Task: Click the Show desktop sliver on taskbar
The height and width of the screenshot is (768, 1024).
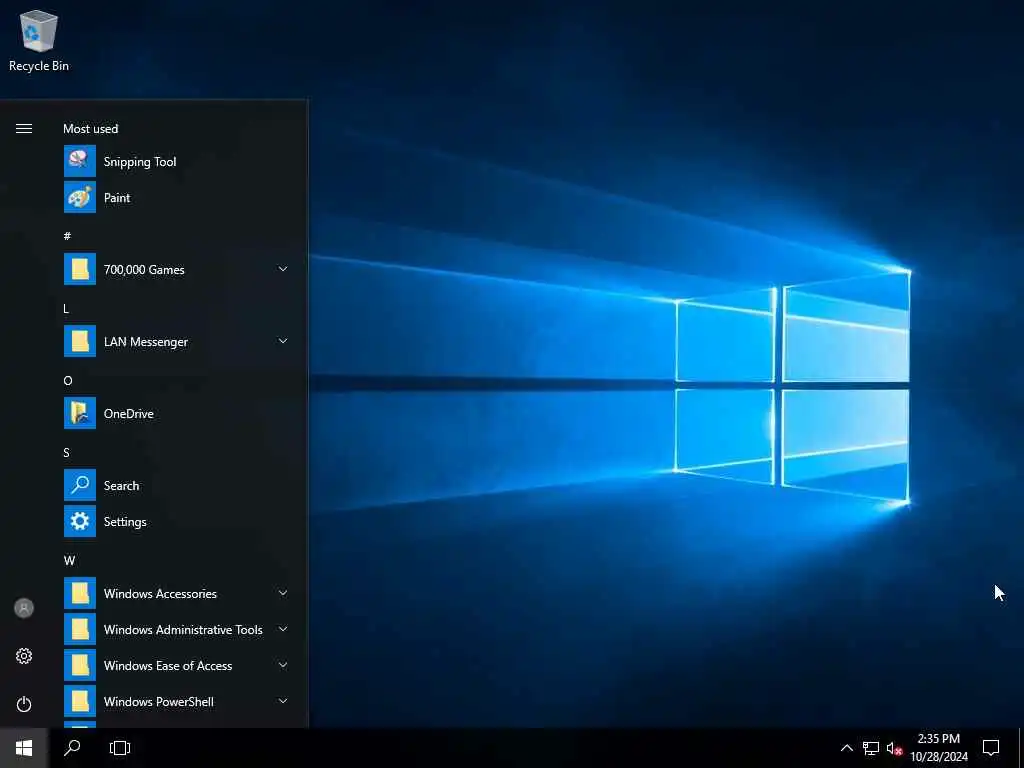Action: 1021,748
